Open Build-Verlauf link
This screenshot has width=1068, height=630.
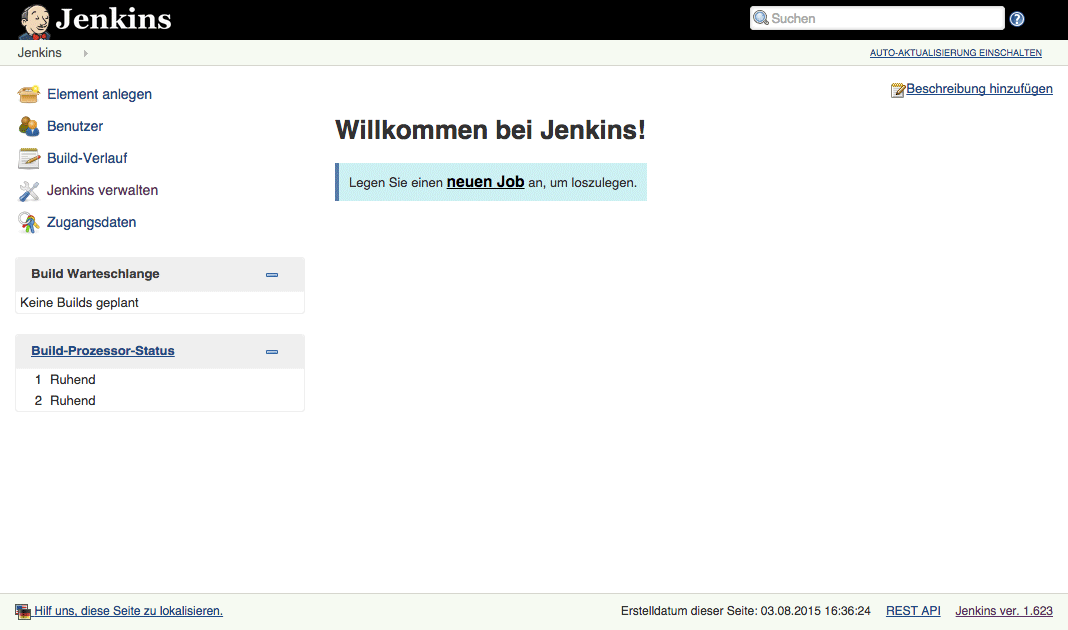87,158
